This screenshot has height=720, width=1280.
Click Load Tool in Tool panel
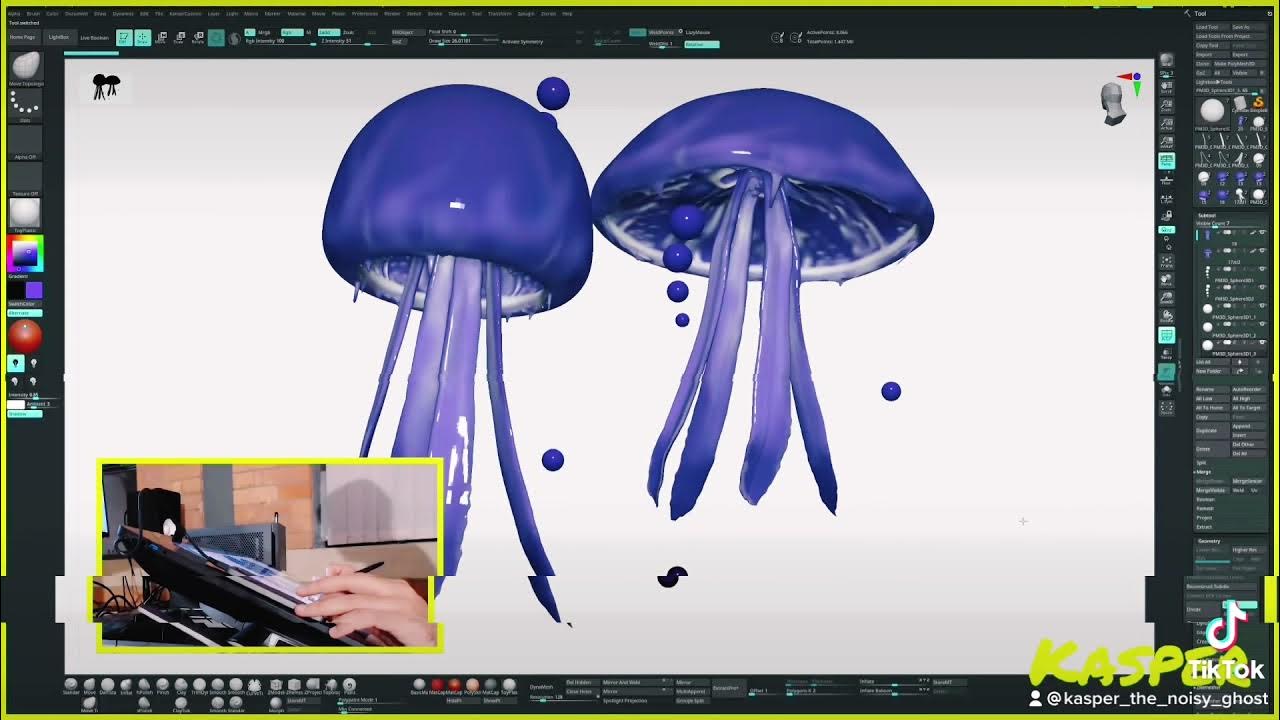[x=1211, y=27]
